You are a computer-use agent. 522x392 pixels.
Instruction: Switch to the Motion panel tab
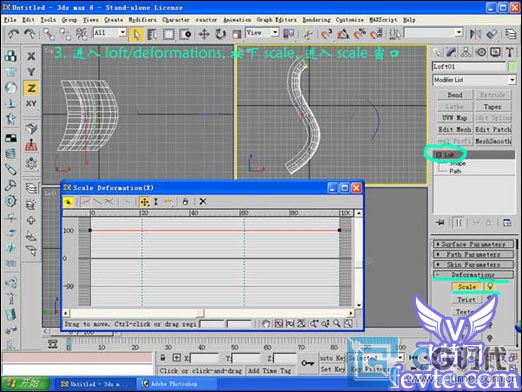481,52
